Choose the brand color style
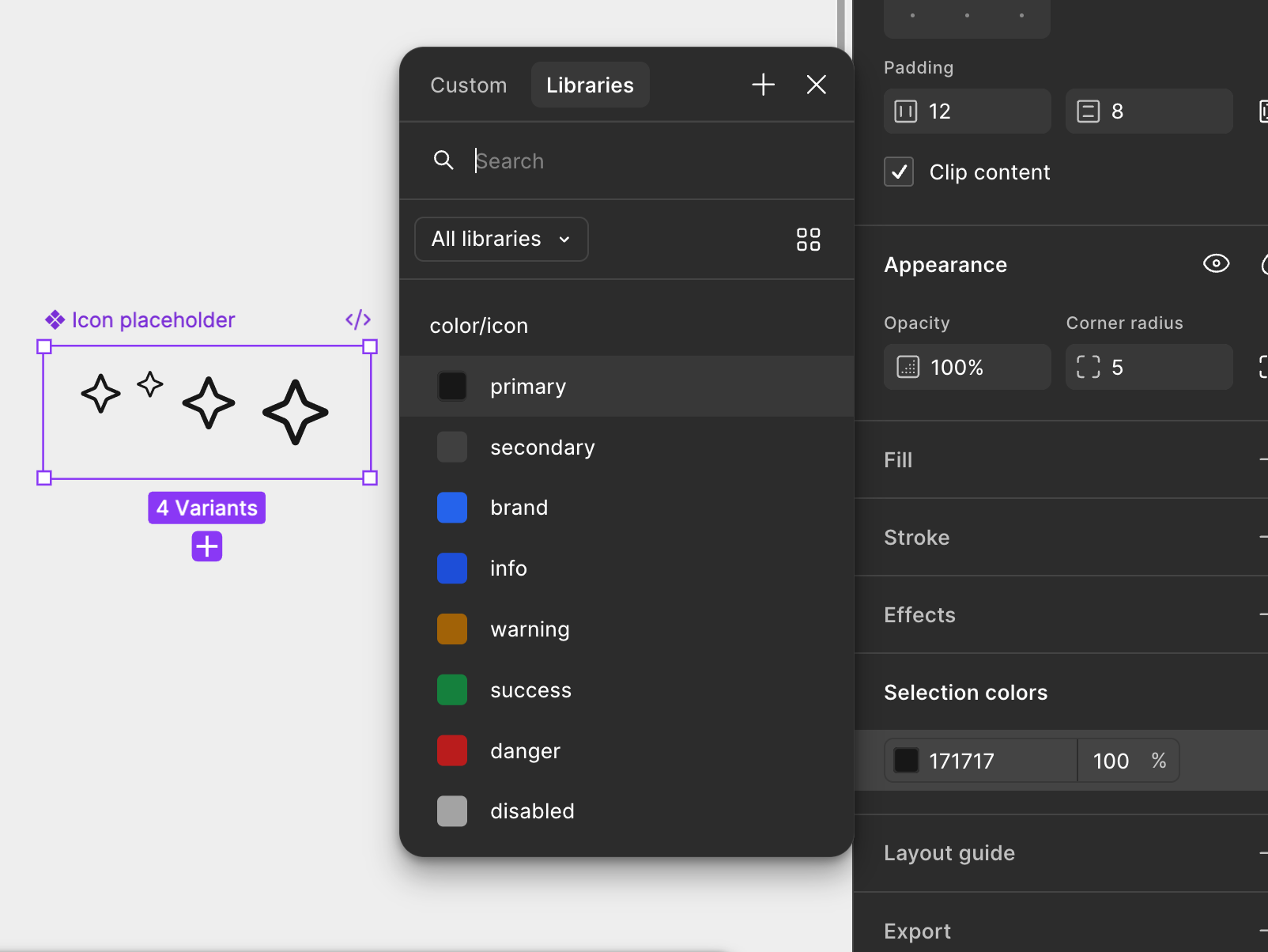Viewport: 1268px width, 952px height. click(627, 508)
